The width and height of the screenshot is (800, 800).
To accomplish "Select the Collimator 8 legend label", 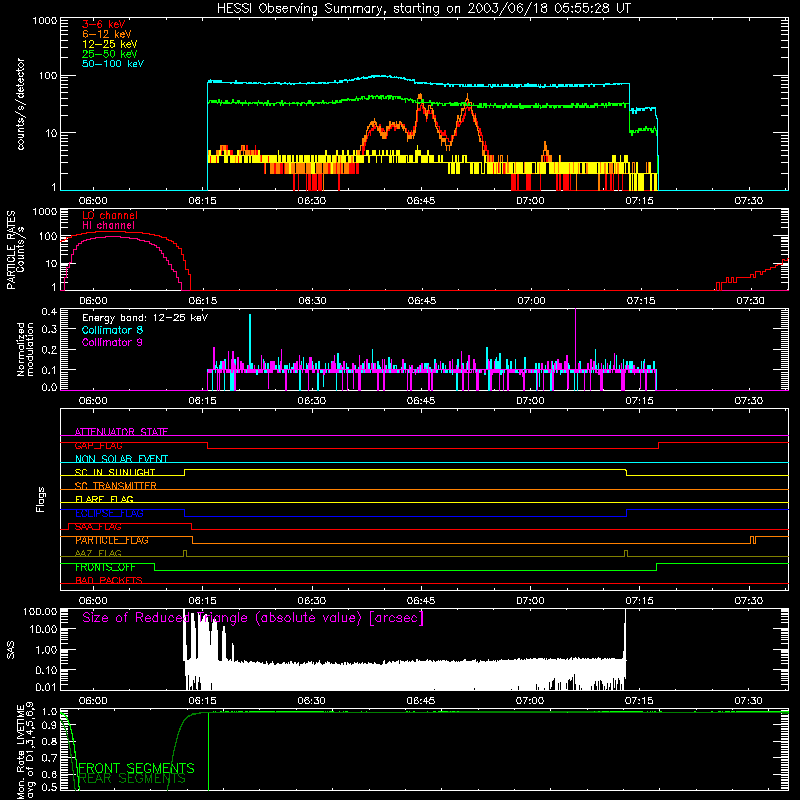I will point(112,330).
